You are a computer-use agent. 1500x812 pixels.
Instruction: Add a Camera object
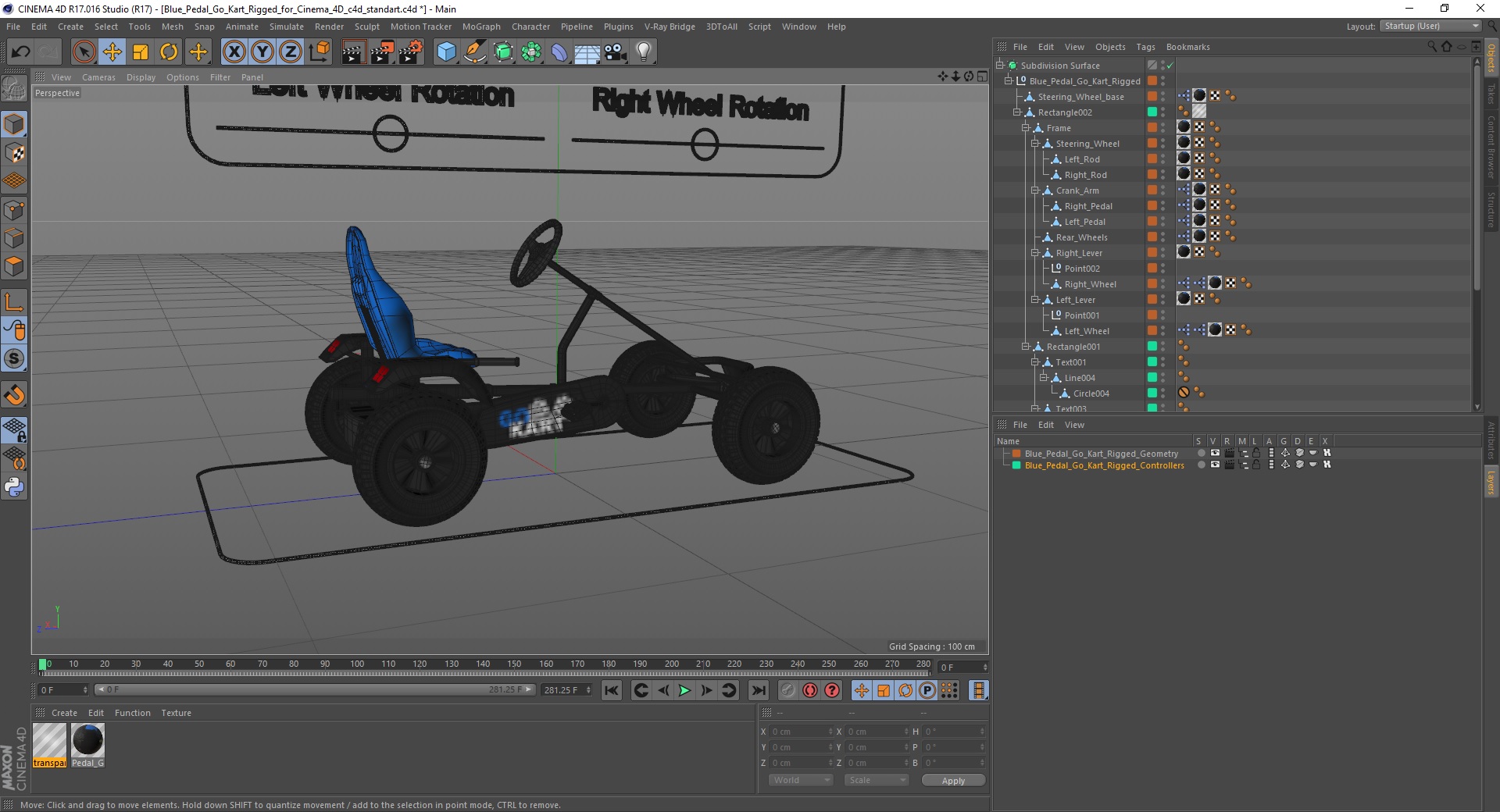tap(616, 52)
